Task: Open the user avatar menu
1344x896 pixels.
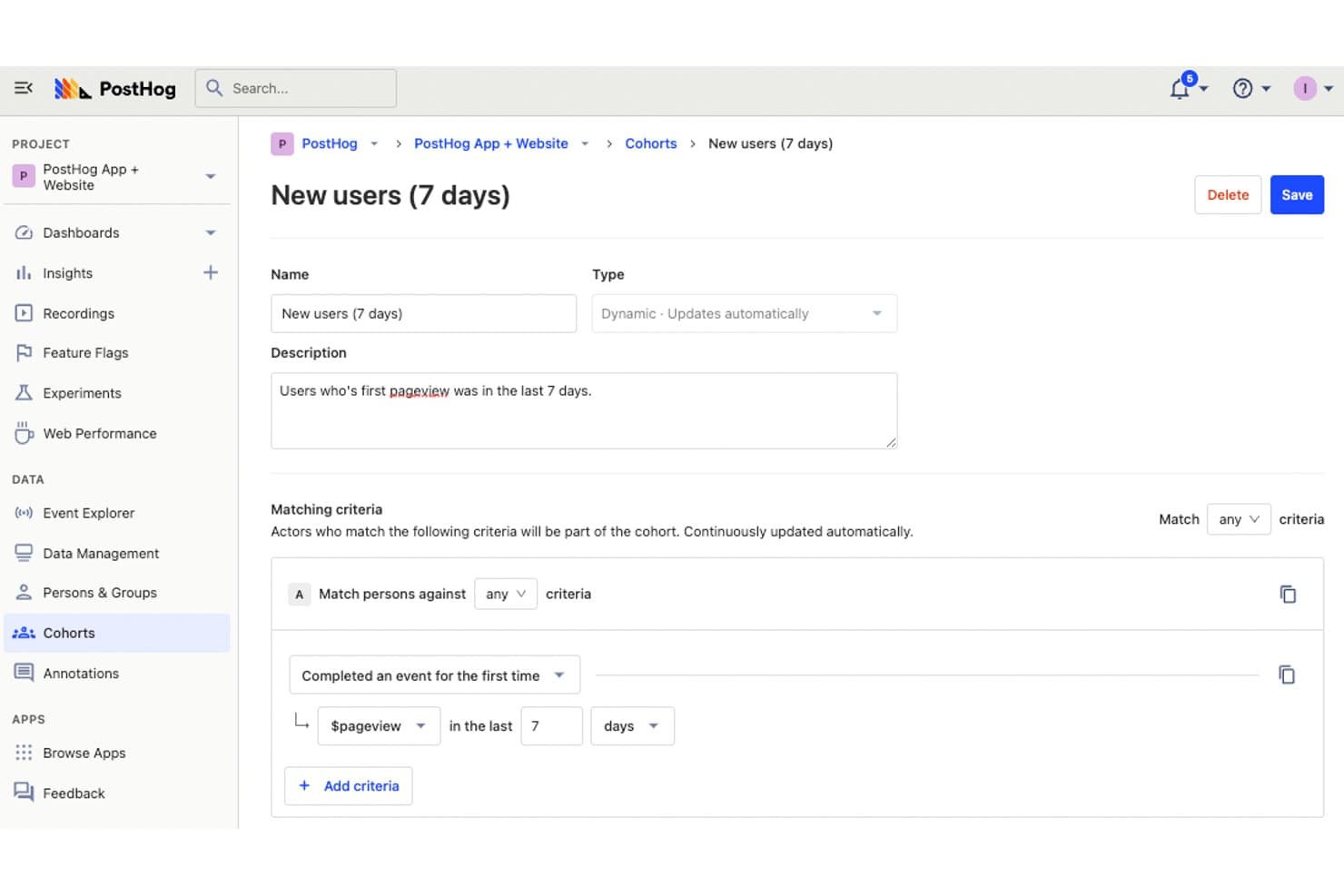Action: coord(1305,88)
